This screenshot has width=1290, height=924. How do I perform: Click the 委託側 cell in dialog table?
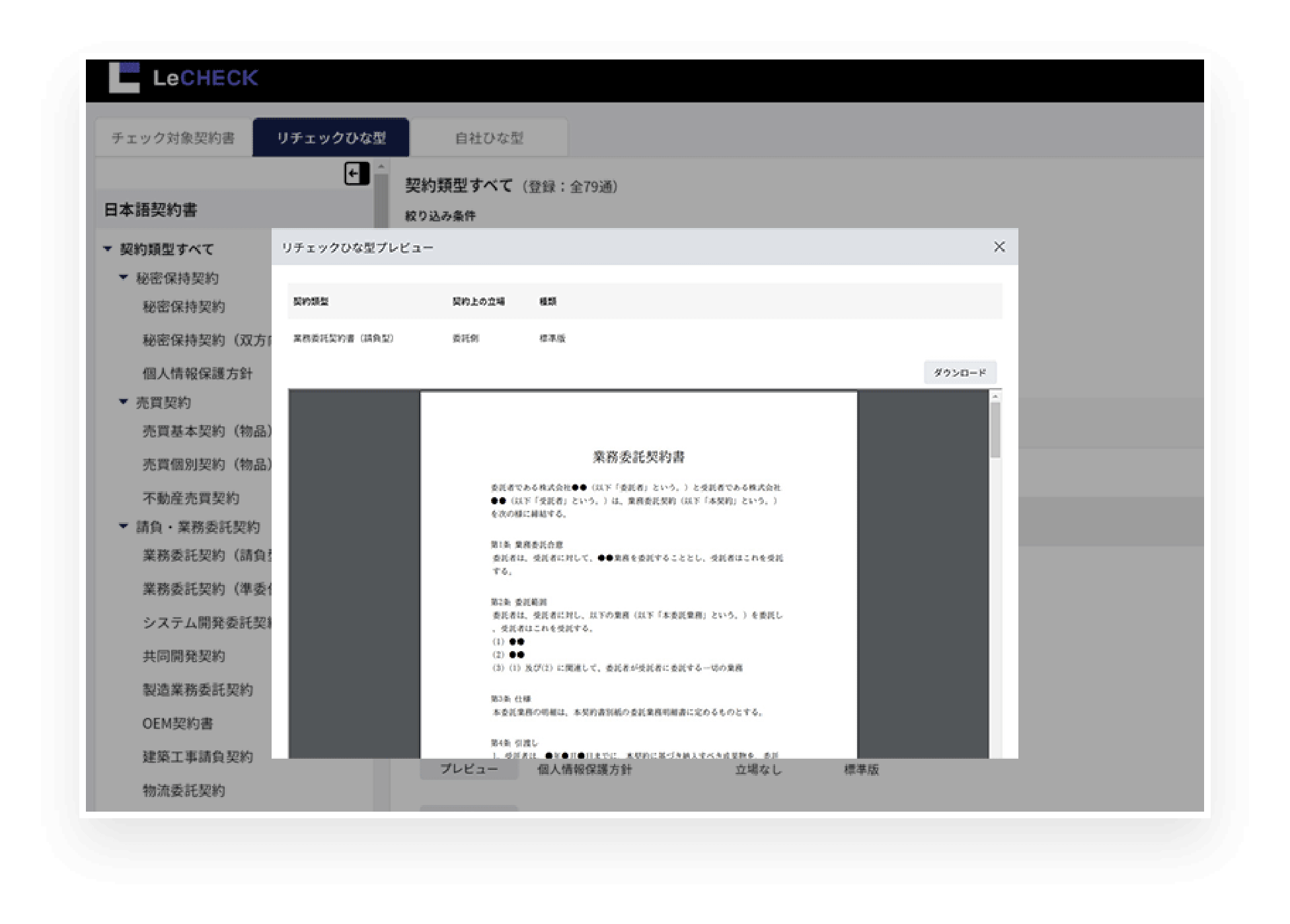tap(465, 338)
